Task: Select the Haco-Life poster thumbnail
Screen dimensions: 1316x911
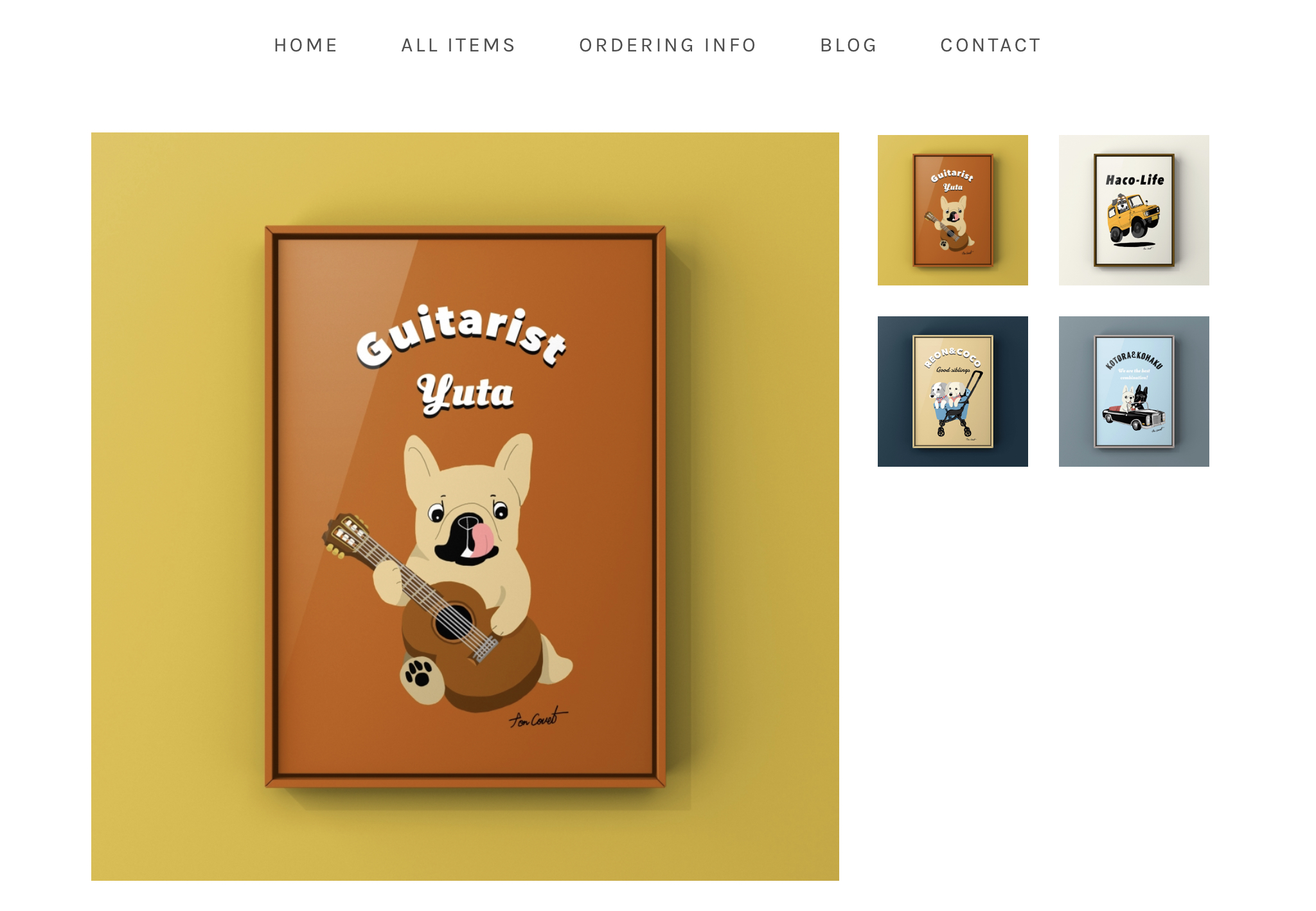Action: point(1134,210)
